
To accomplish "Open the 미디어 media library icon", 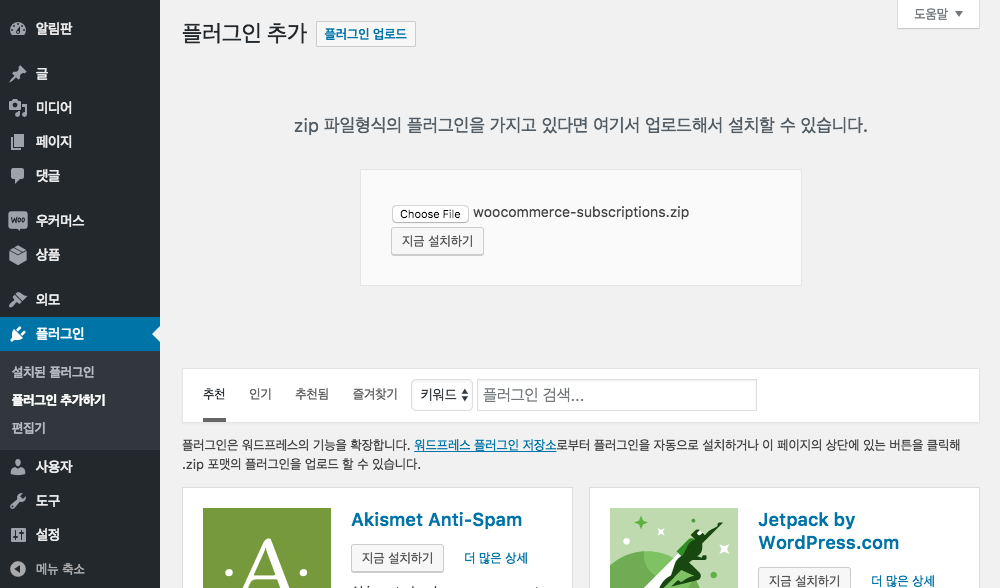I will tap(17, 108).
